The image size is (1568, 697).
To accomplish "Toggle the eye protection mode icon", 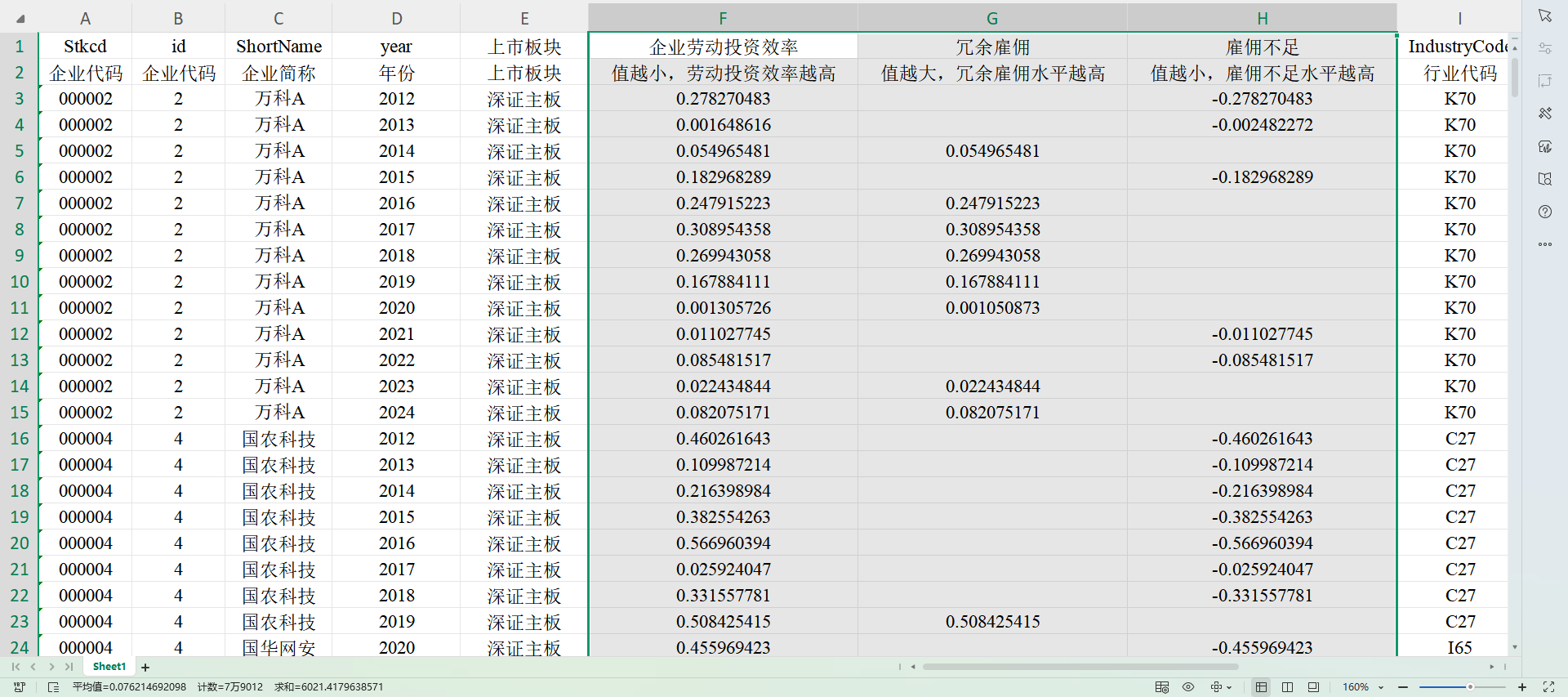I will pos(1188,687).
